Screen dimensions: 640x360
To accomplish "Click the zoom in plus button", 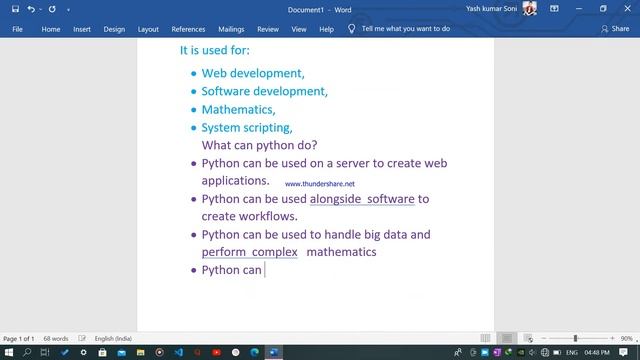I will click(x=612, y=338).
